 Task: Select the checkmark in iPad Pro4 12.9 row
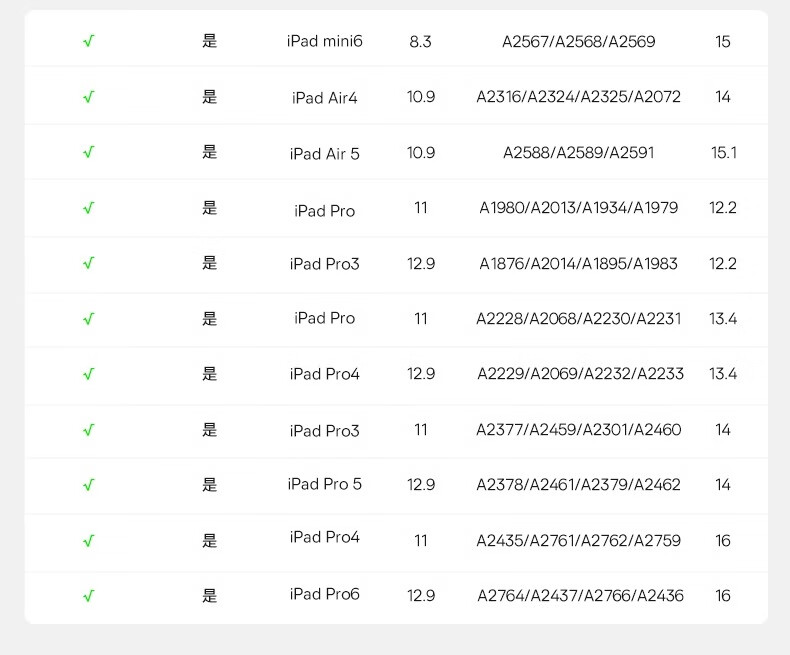[89, 374]
